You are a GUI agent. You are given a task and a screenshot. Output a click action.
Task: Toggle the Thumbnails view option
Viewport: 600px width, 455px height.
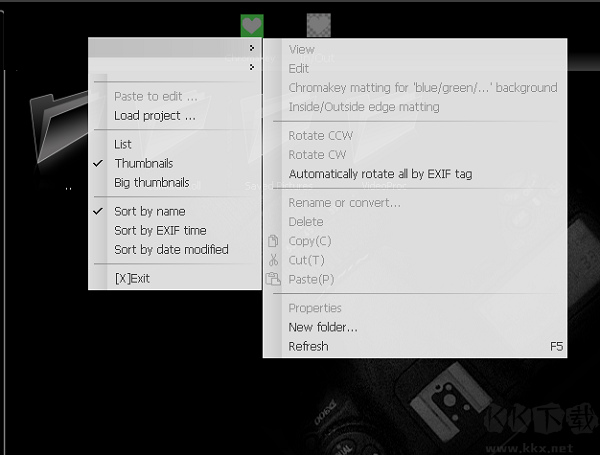click(143, 163)
